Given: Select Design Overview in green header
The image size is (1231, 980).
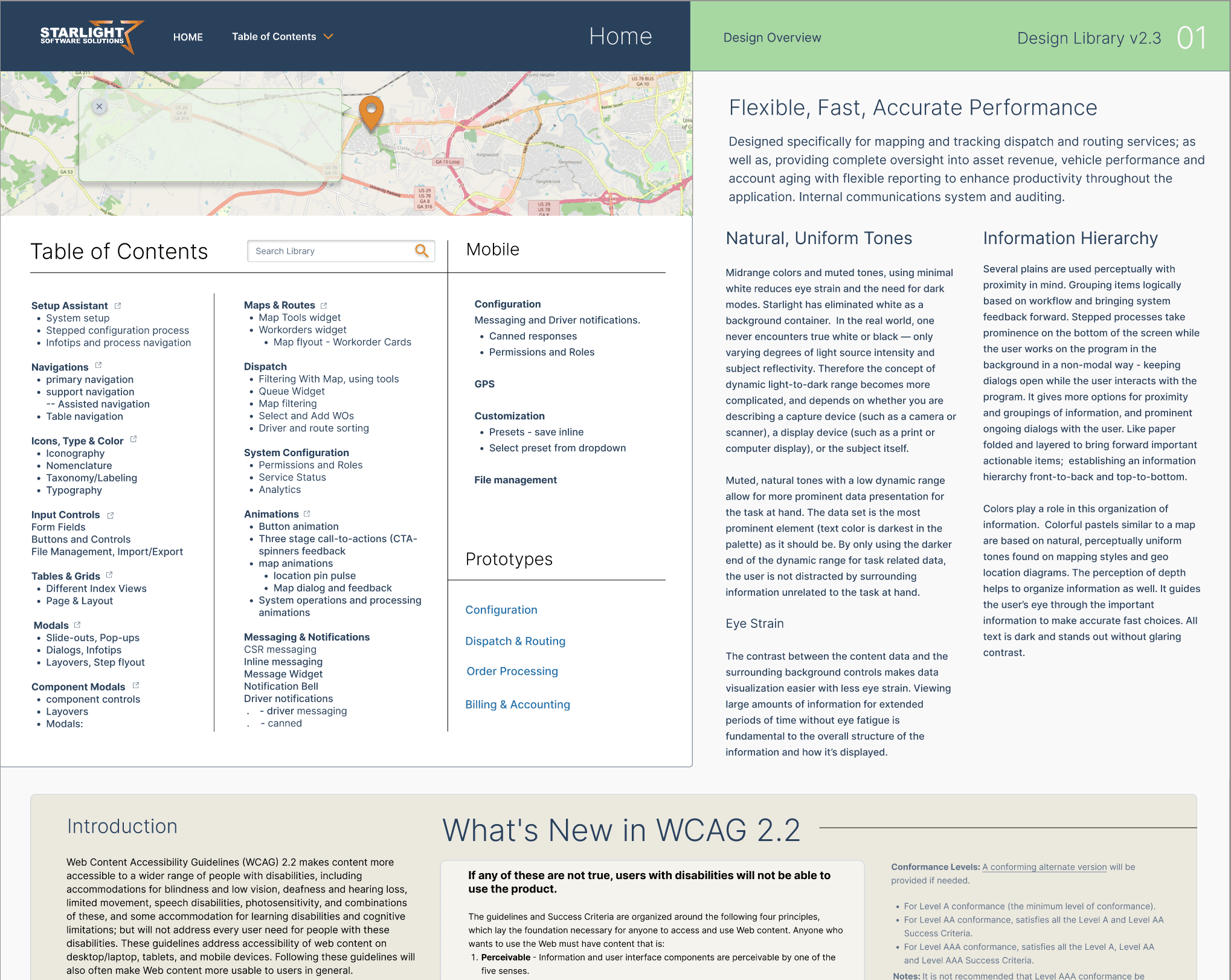Looking at the screenshot, I should pyautogui.click(x=772, y=37).
